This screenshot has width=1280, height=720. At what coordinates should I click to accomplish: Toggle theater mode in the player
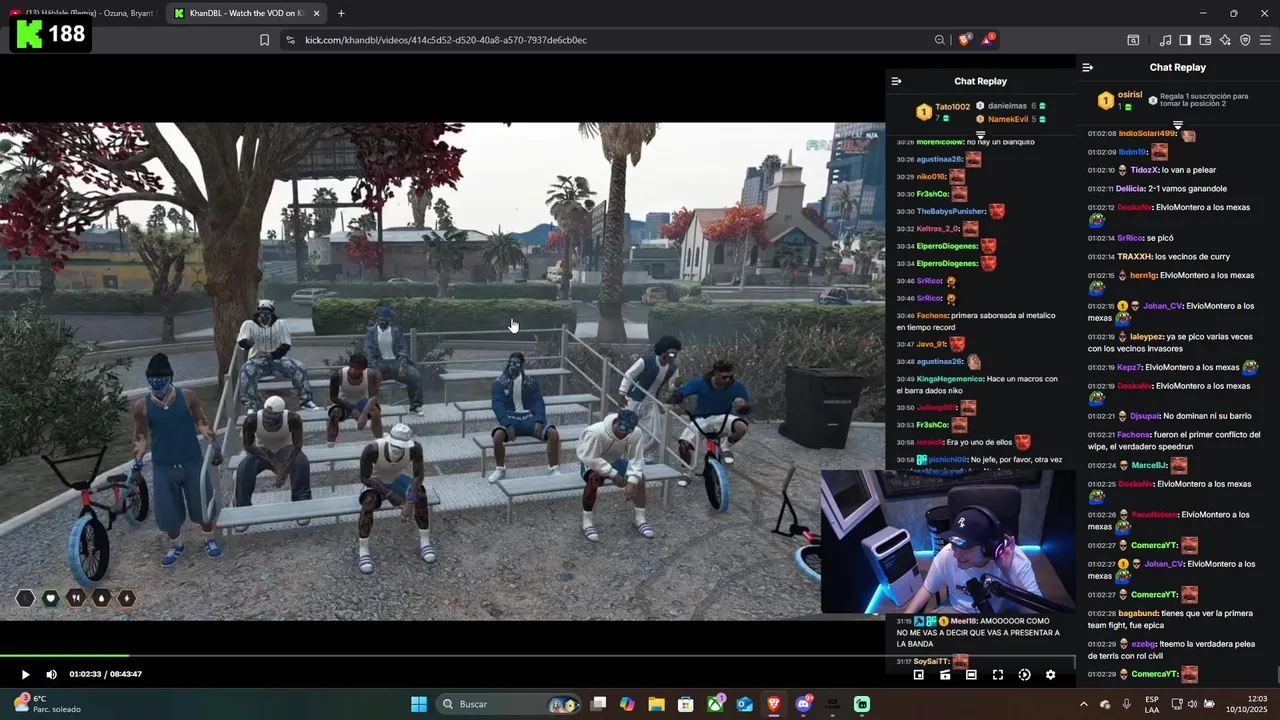point(971,675)
